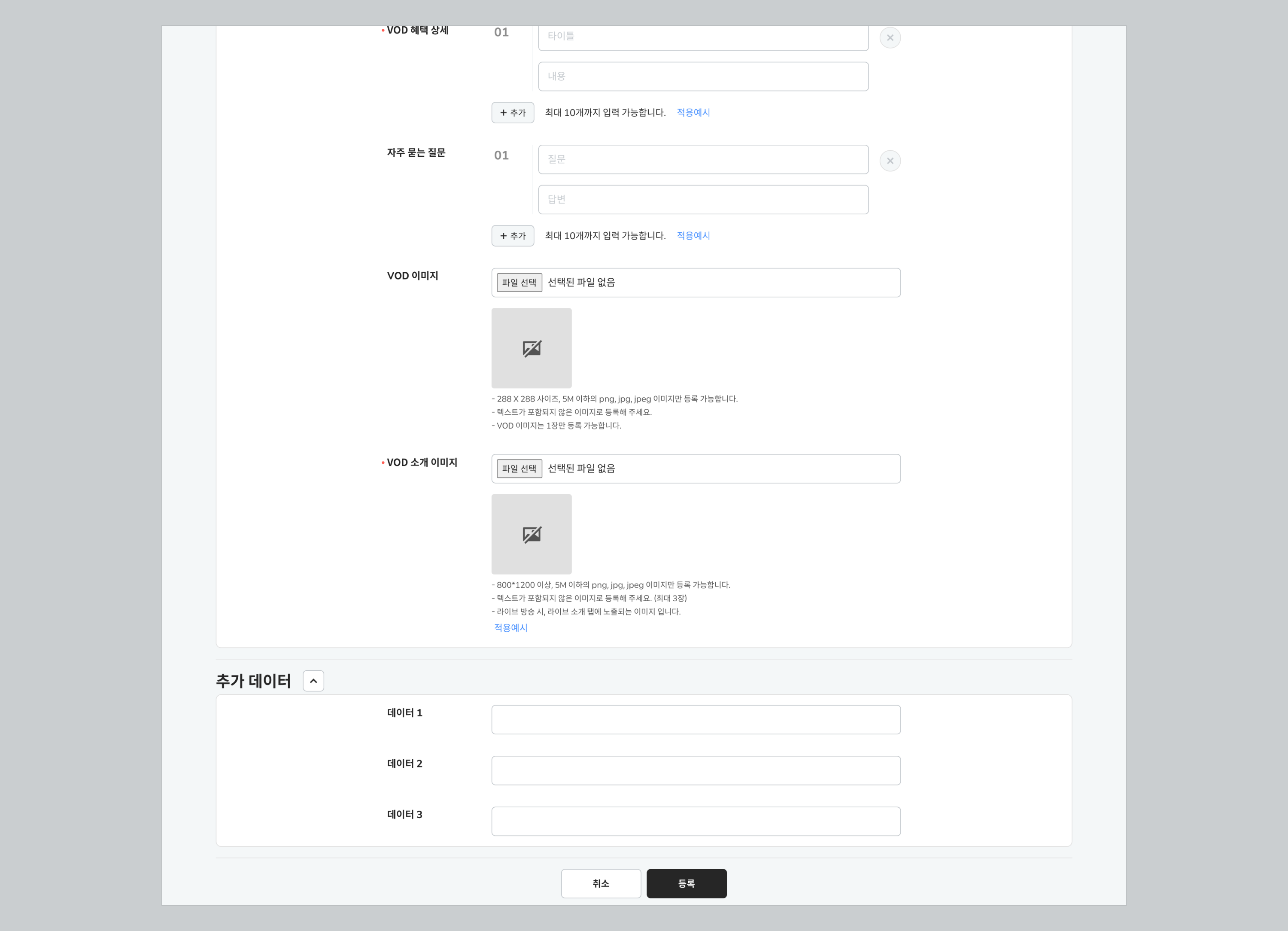Open 적용예시 link below intro image notes
The width and height of the screenshot is (1288, 931).
click(510, 628)
